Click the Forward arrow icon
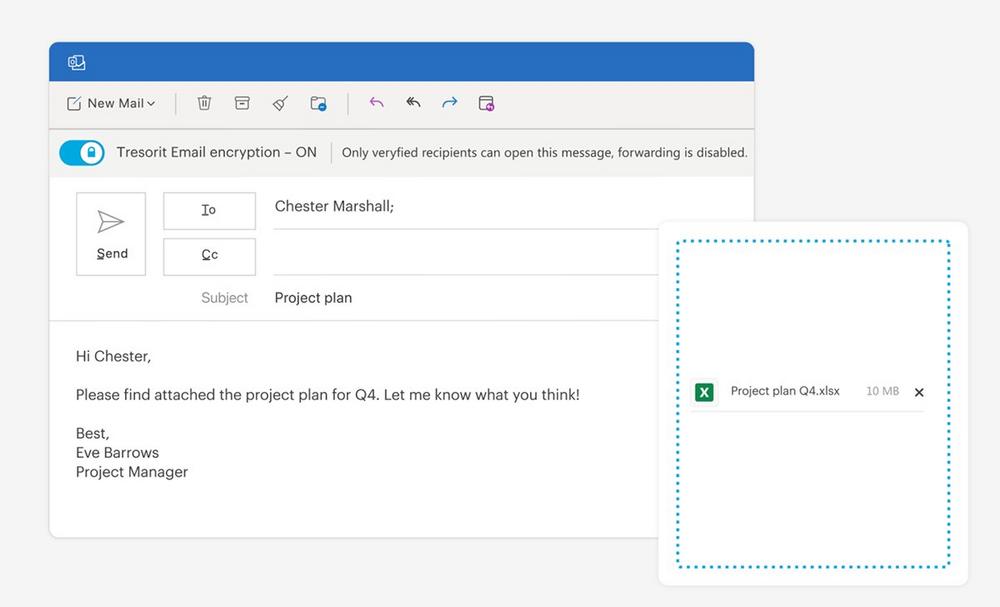1000x607 pixels. click(x=450, y=102)
